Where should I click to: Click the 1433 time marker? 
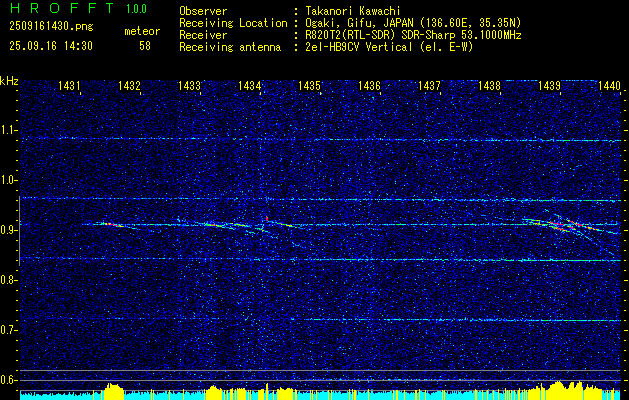point(189,85)
